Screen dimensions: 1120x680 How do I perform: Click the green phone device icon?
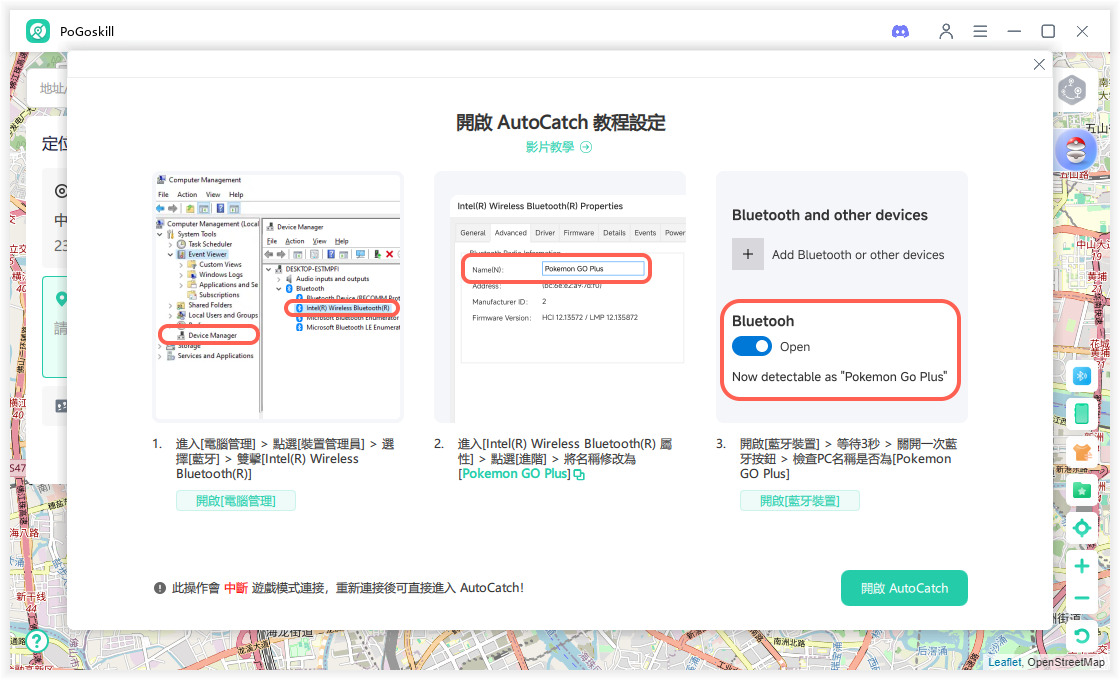[x=1081, y=413]
